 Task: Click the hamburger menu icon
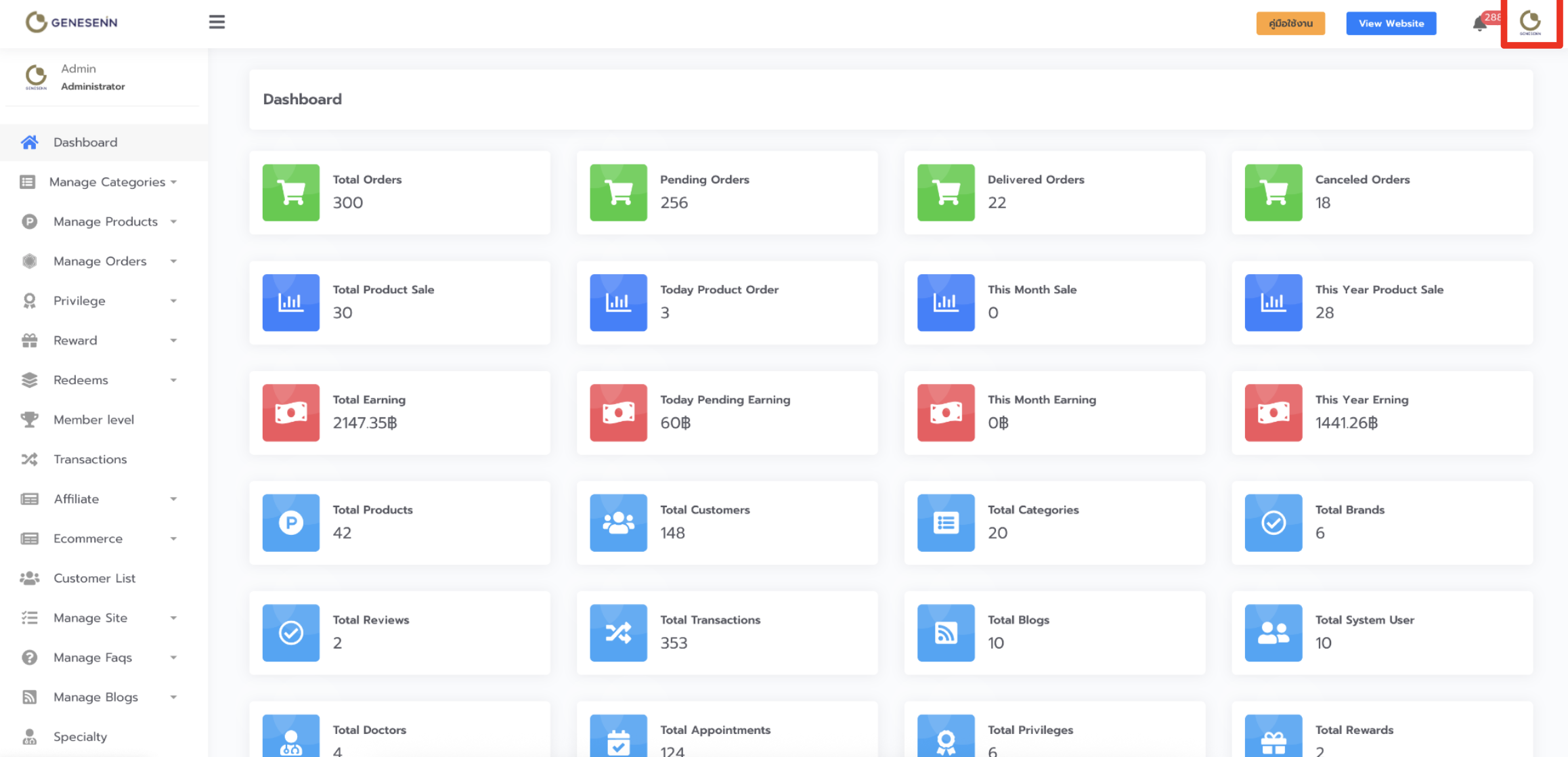tap(217, 22)
